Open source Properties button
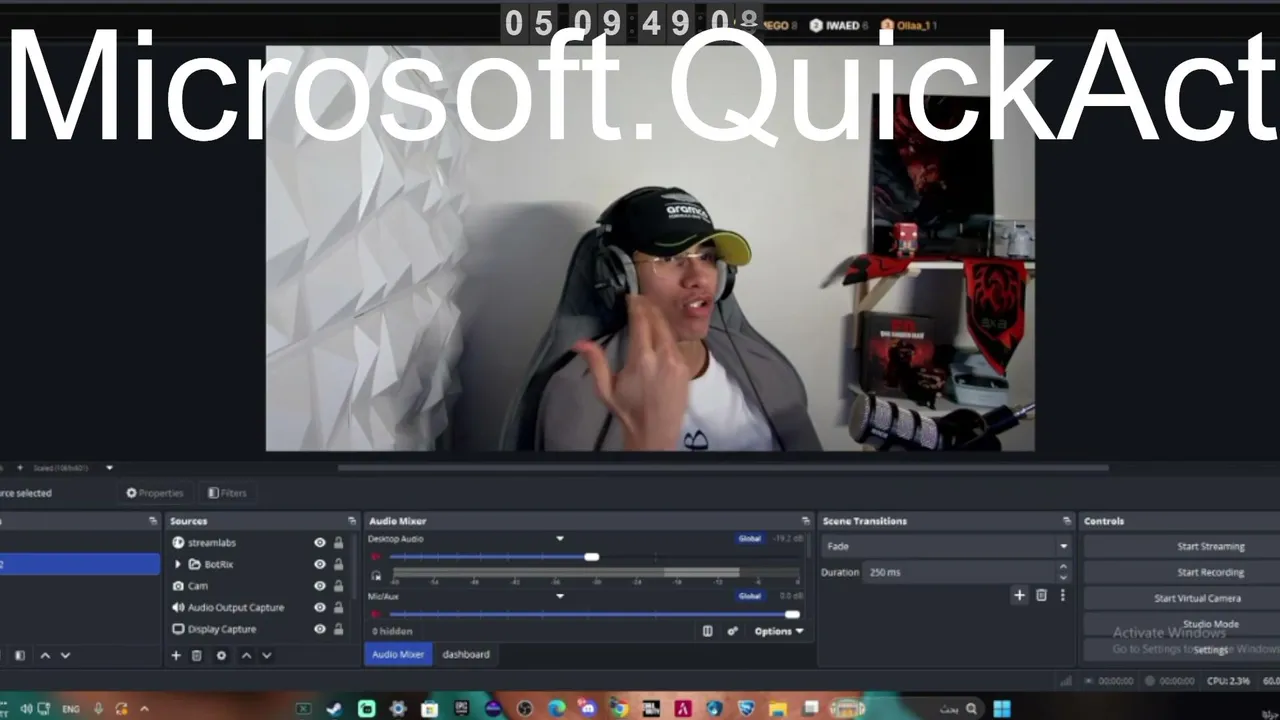 coord(155,493)
